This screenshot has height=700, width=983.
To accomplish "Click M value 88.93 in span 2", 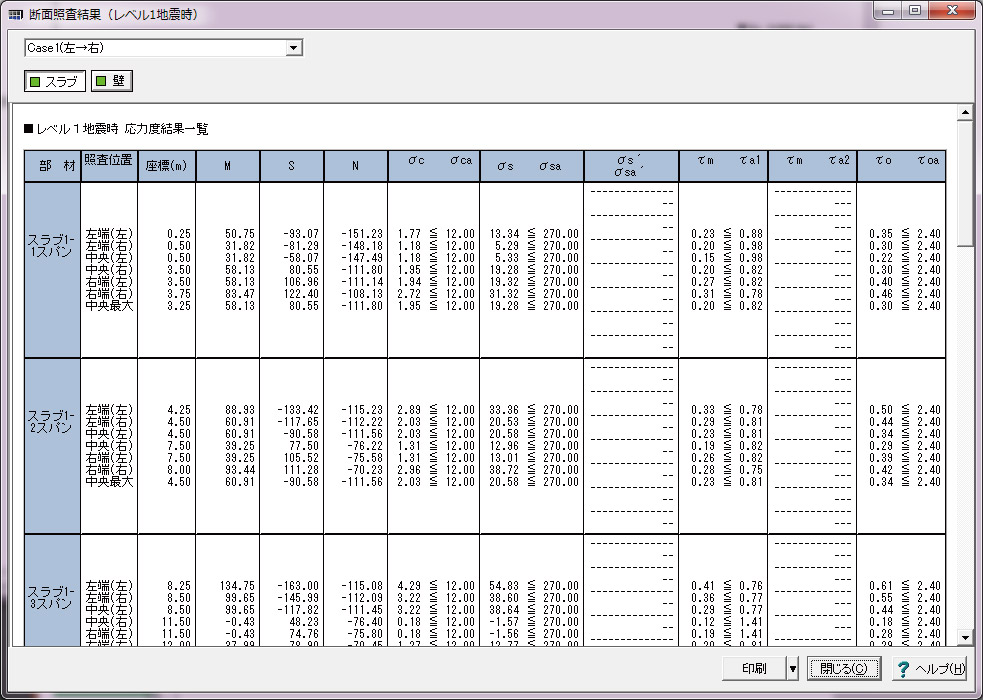I will pyautogui.click(x=239, y=410).
